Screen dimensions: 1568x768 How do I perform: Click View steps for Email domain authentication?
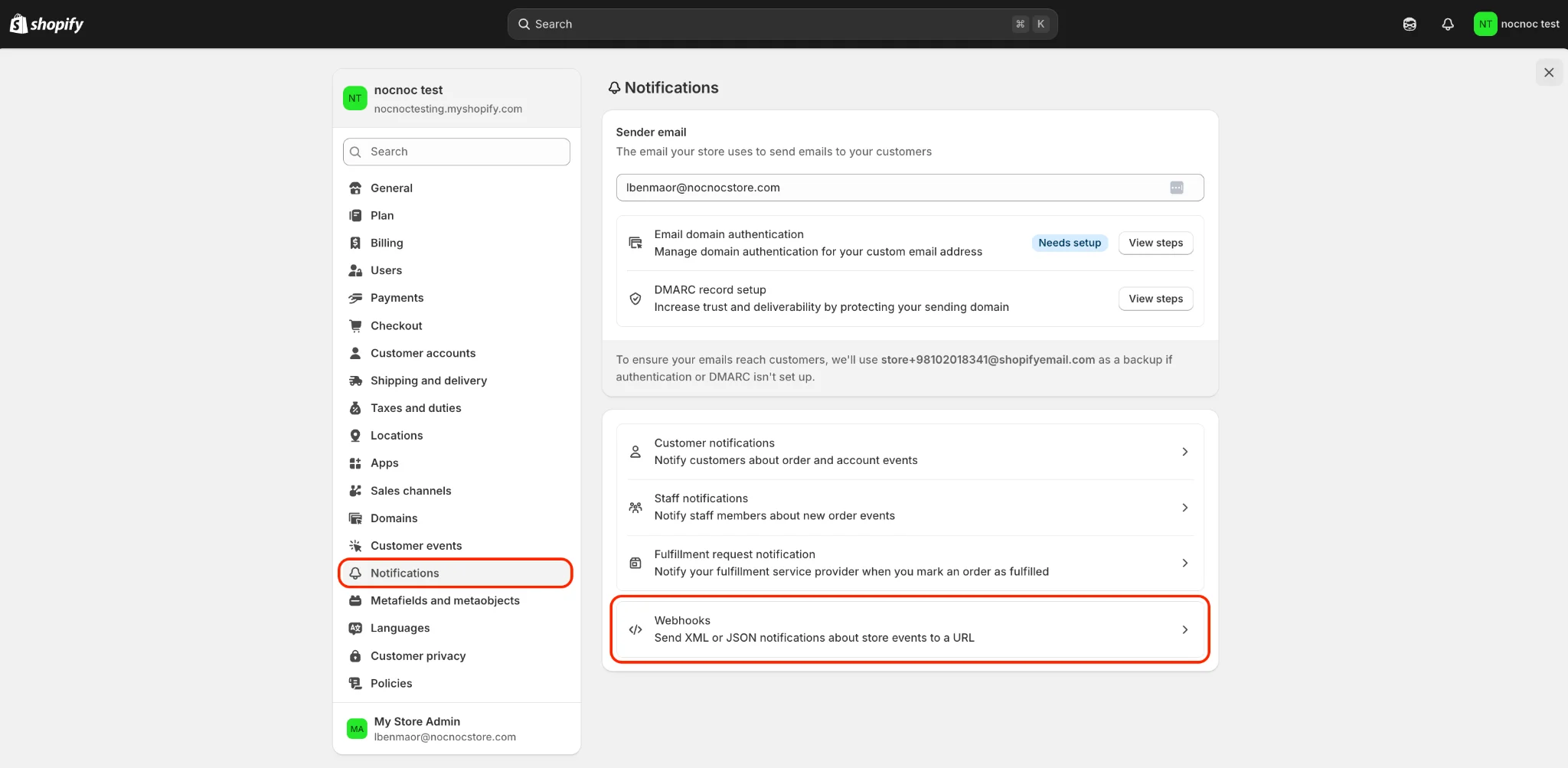[1155, 243]
